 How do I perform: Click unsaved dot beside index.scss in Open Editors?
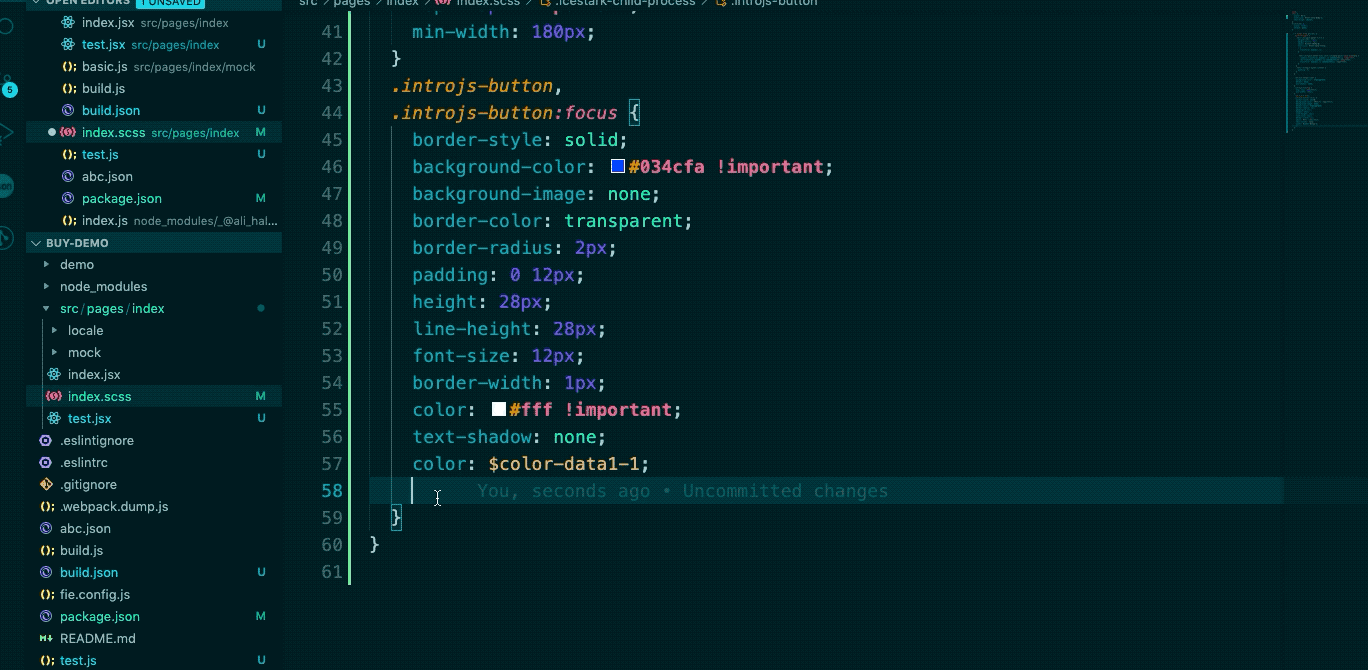tap(52, 132)
